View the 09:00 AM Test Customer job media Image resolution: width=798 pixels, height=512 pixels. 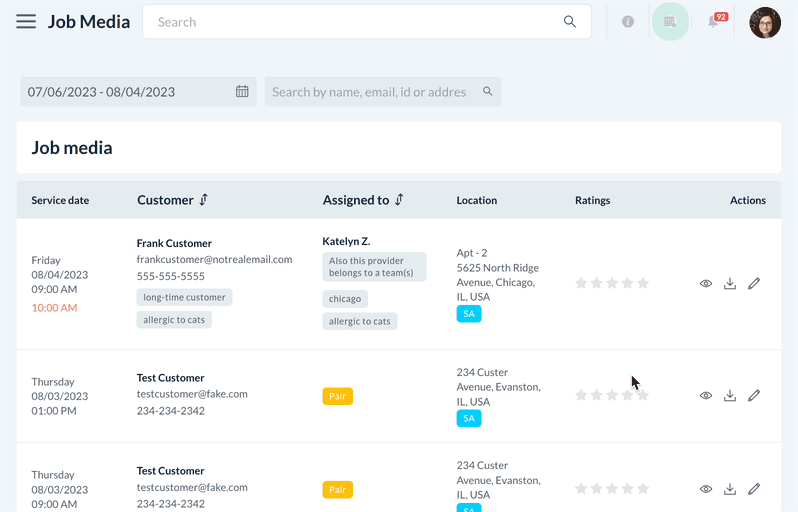point(706,489)
